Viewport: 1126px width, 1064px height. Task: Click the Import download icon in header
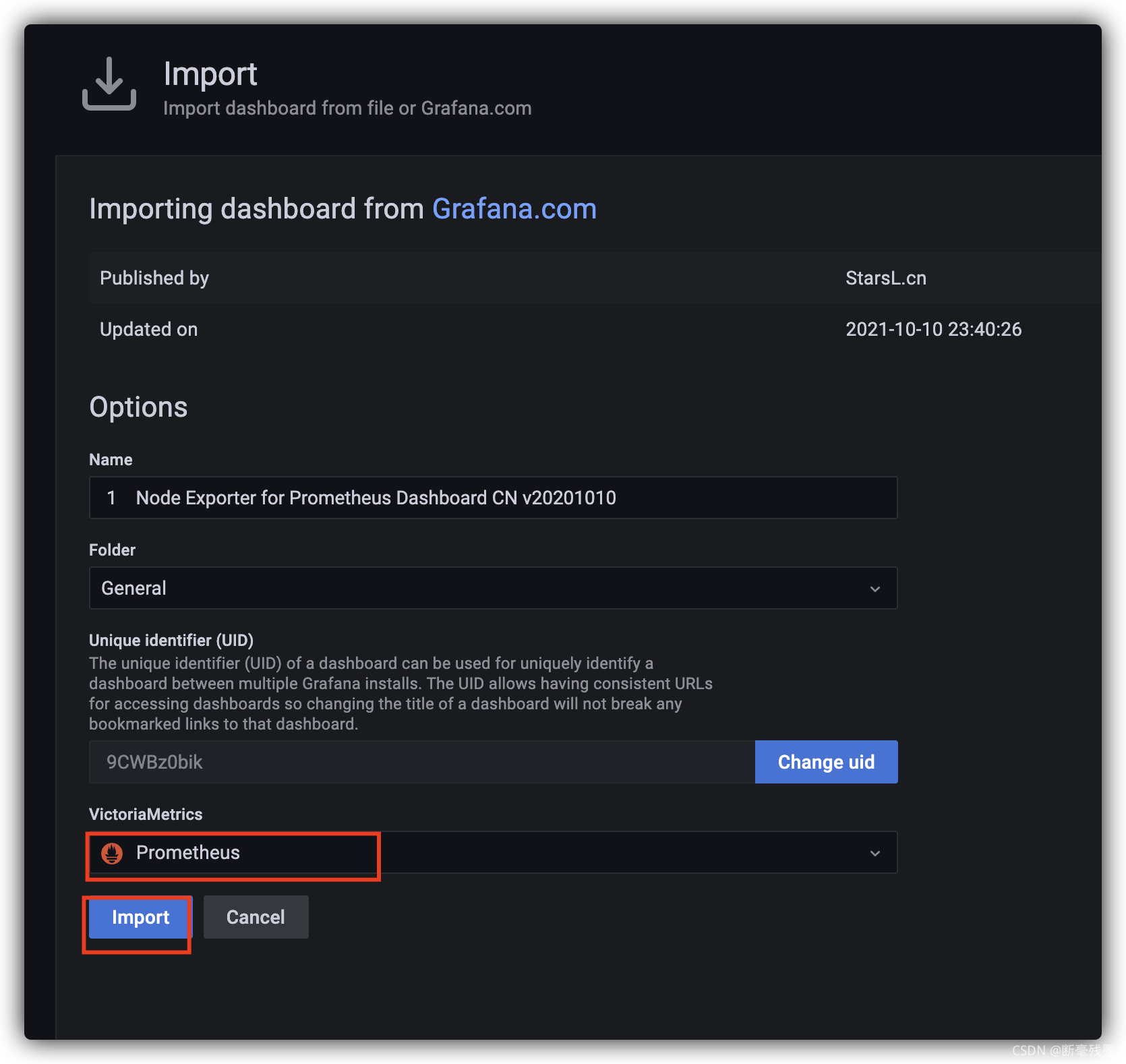[109, 84]
